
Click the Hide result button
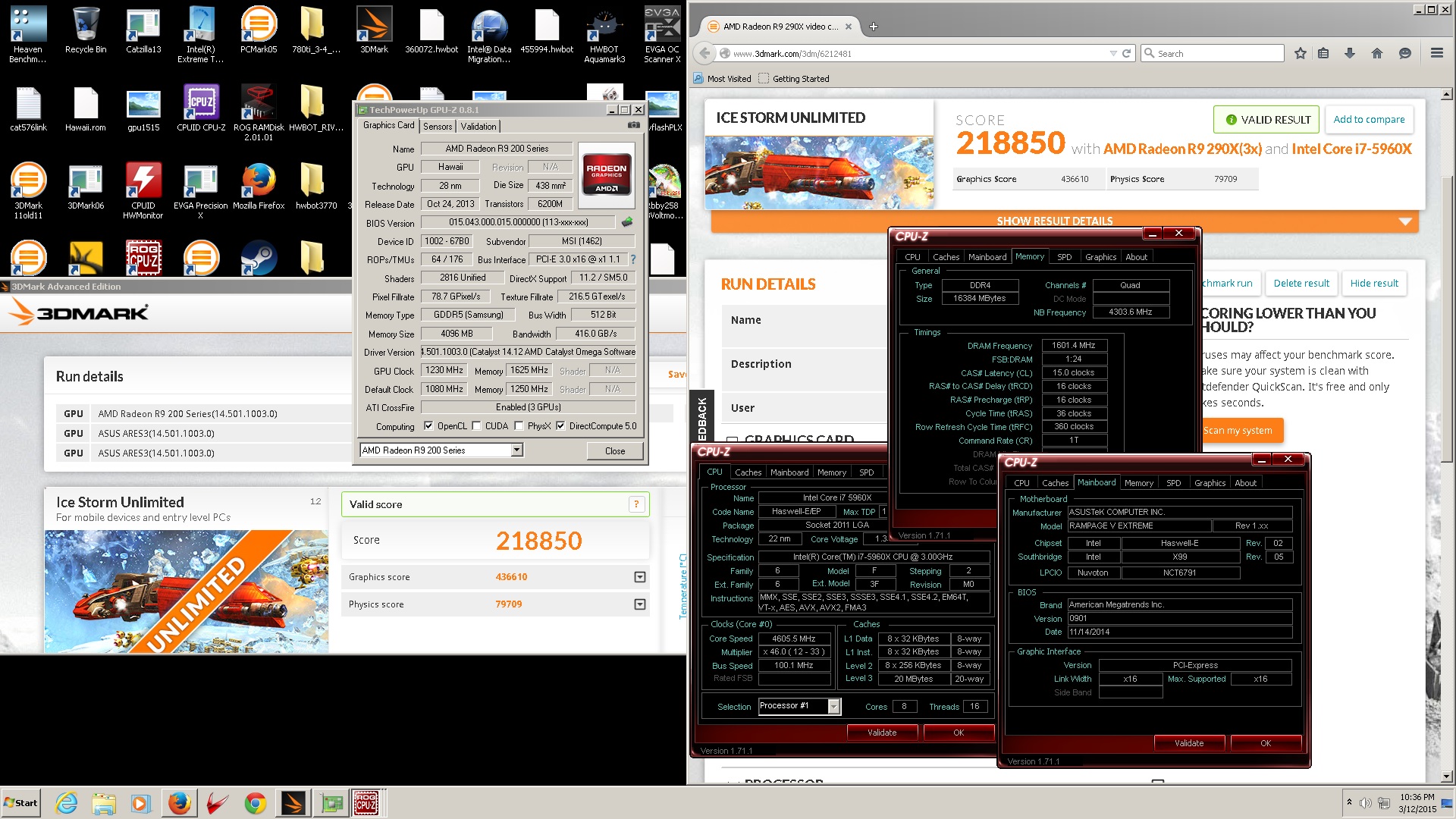[x=1374, y=284]
